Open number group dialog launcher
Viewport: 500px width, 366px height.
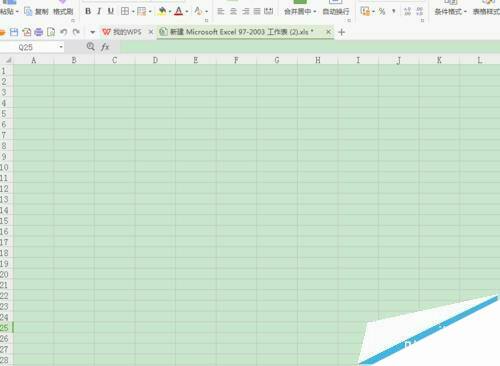pyautogui.click(x=422, y=21)
